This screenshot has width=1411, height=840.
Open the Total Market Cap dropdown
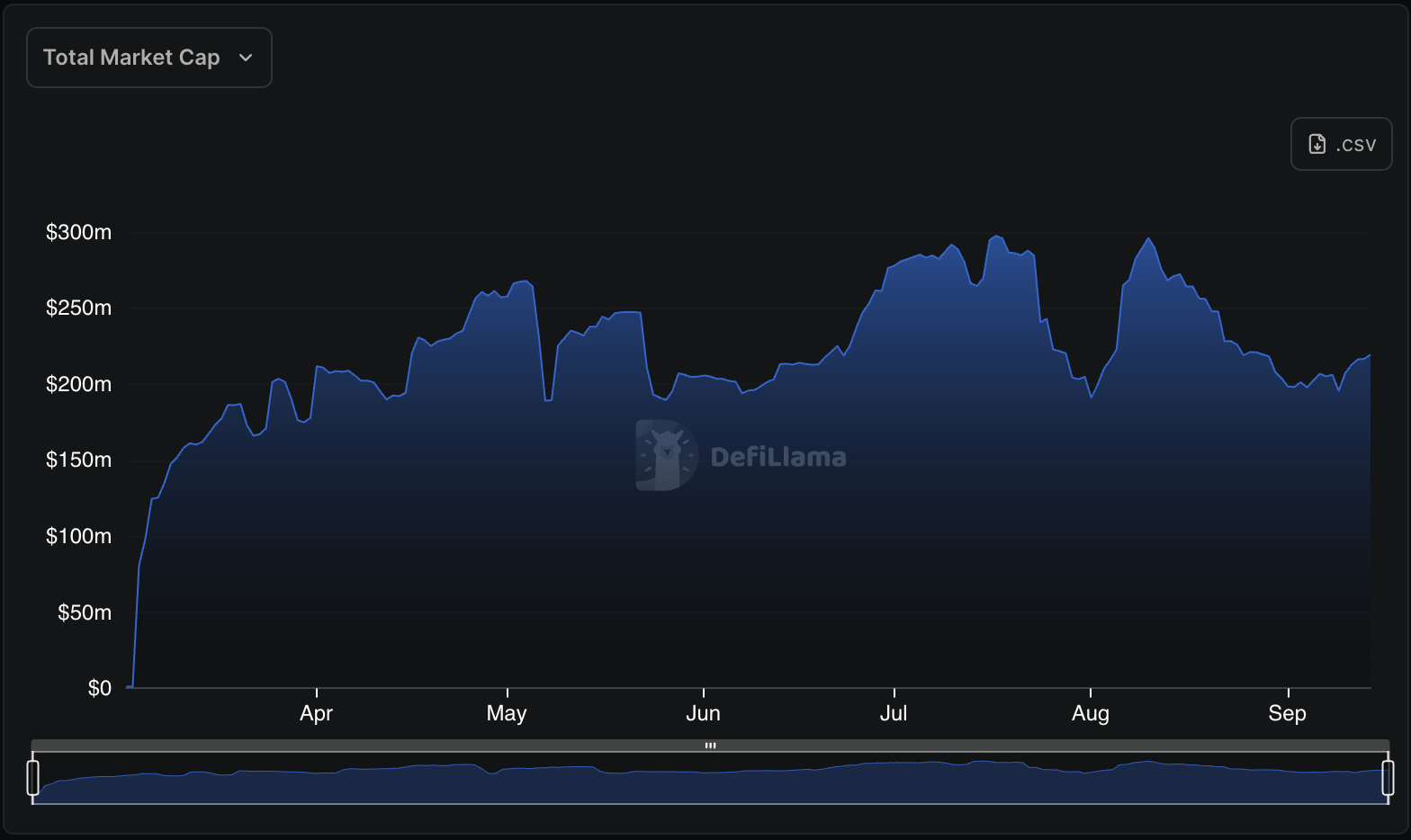coord(149,58)
